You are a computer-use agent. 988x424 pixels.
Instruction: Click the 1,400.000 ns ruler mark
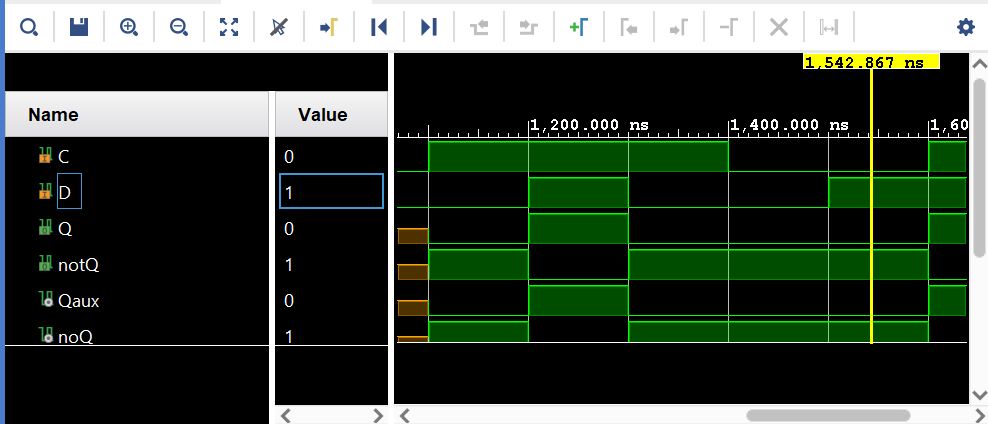click(790, 125)
